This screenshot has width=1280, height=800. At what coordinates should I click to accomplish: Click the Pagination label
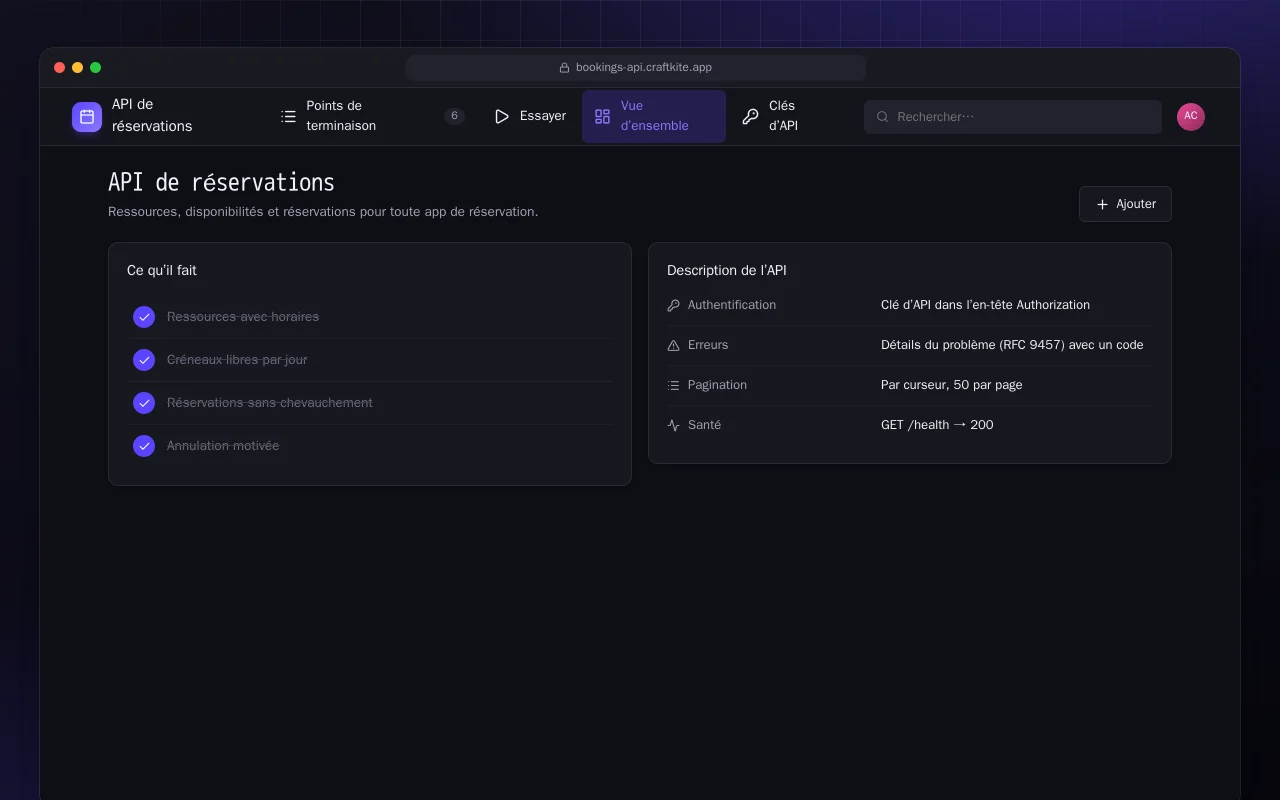click(x=717, y=385)
